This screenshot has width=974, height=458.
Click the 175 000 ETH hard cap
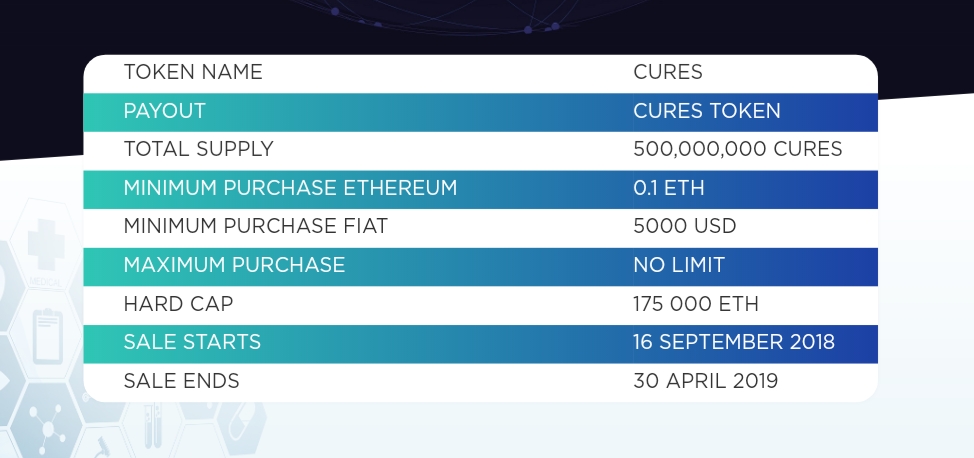click(x=696, y=304)
